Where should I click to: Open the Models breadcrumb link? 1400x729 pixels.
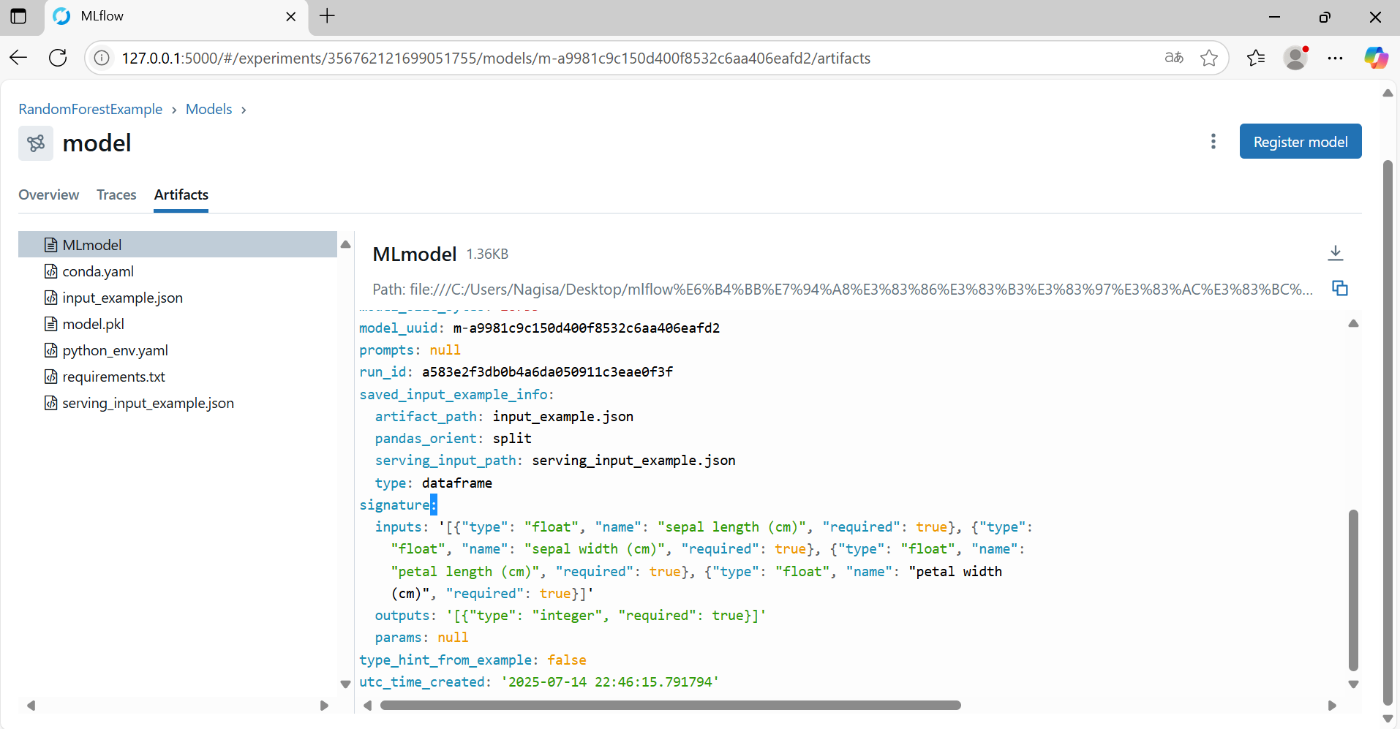pos(209,109)
